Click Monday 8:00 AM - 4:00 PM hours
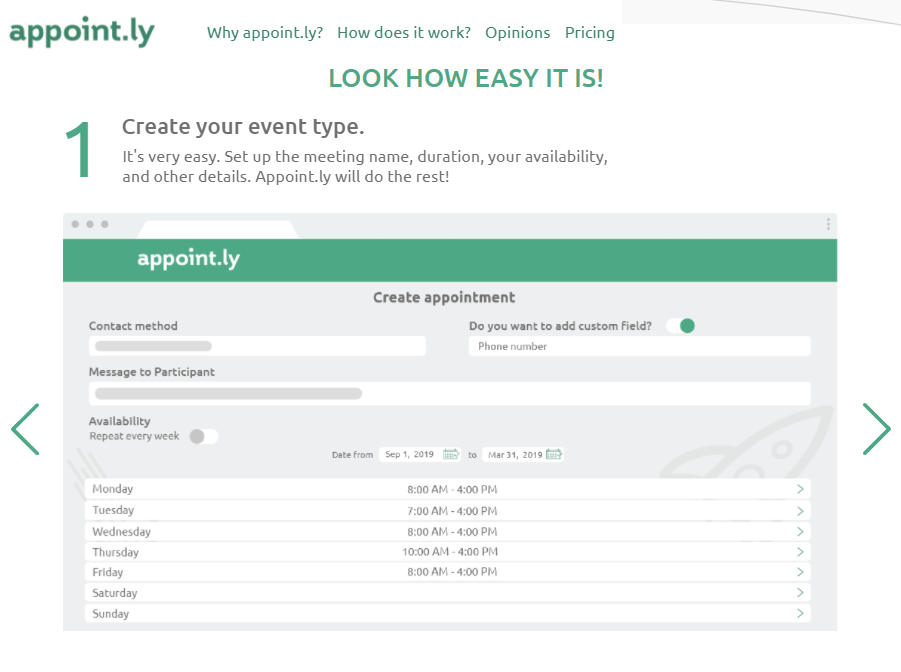 coord(452,490)
